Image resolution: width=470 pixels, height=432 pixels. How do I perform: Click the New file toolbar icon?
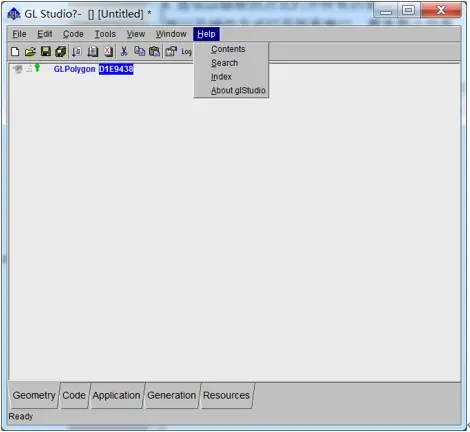15,52
